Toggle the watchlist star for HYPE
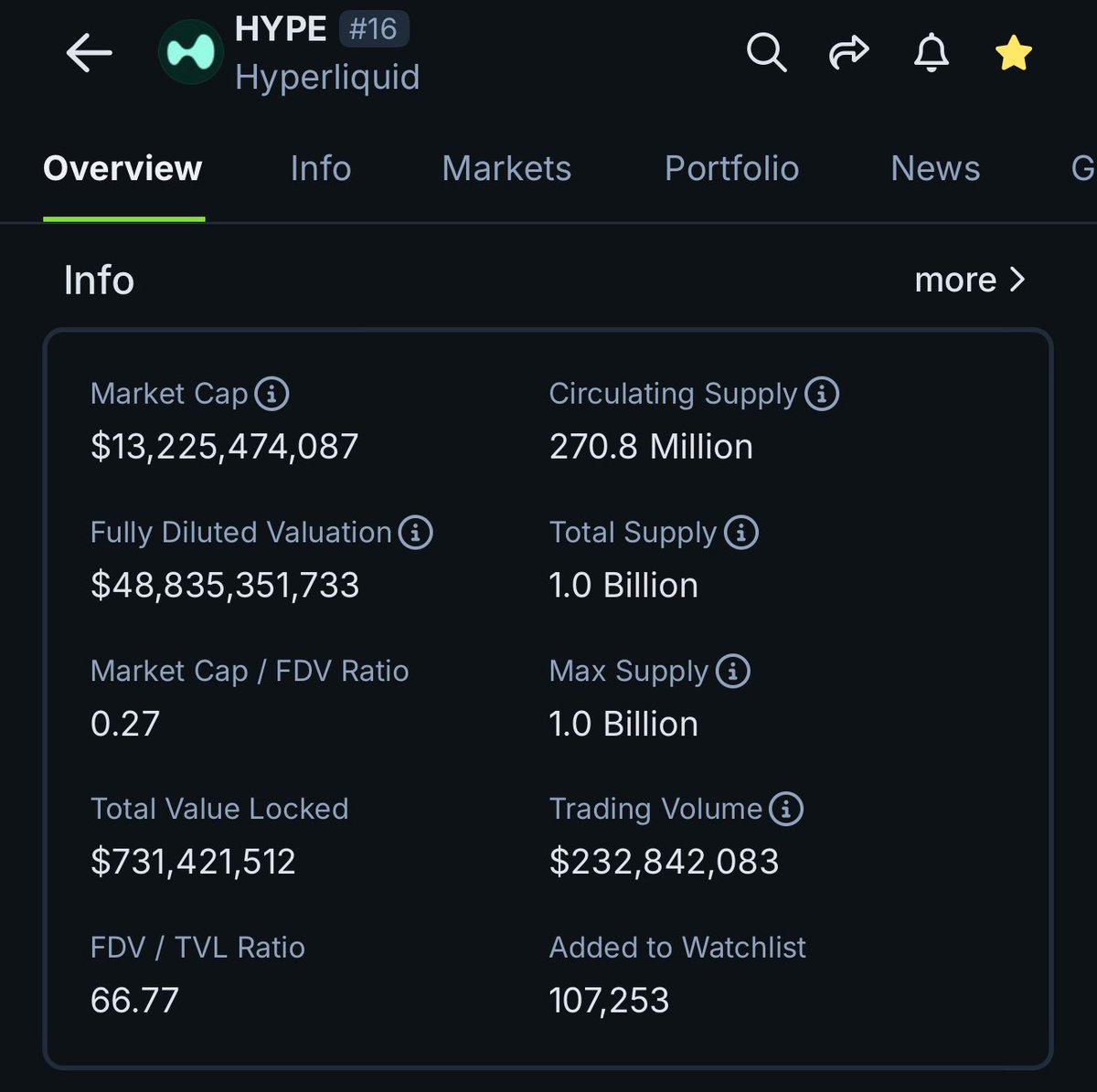 (1014, 53)
